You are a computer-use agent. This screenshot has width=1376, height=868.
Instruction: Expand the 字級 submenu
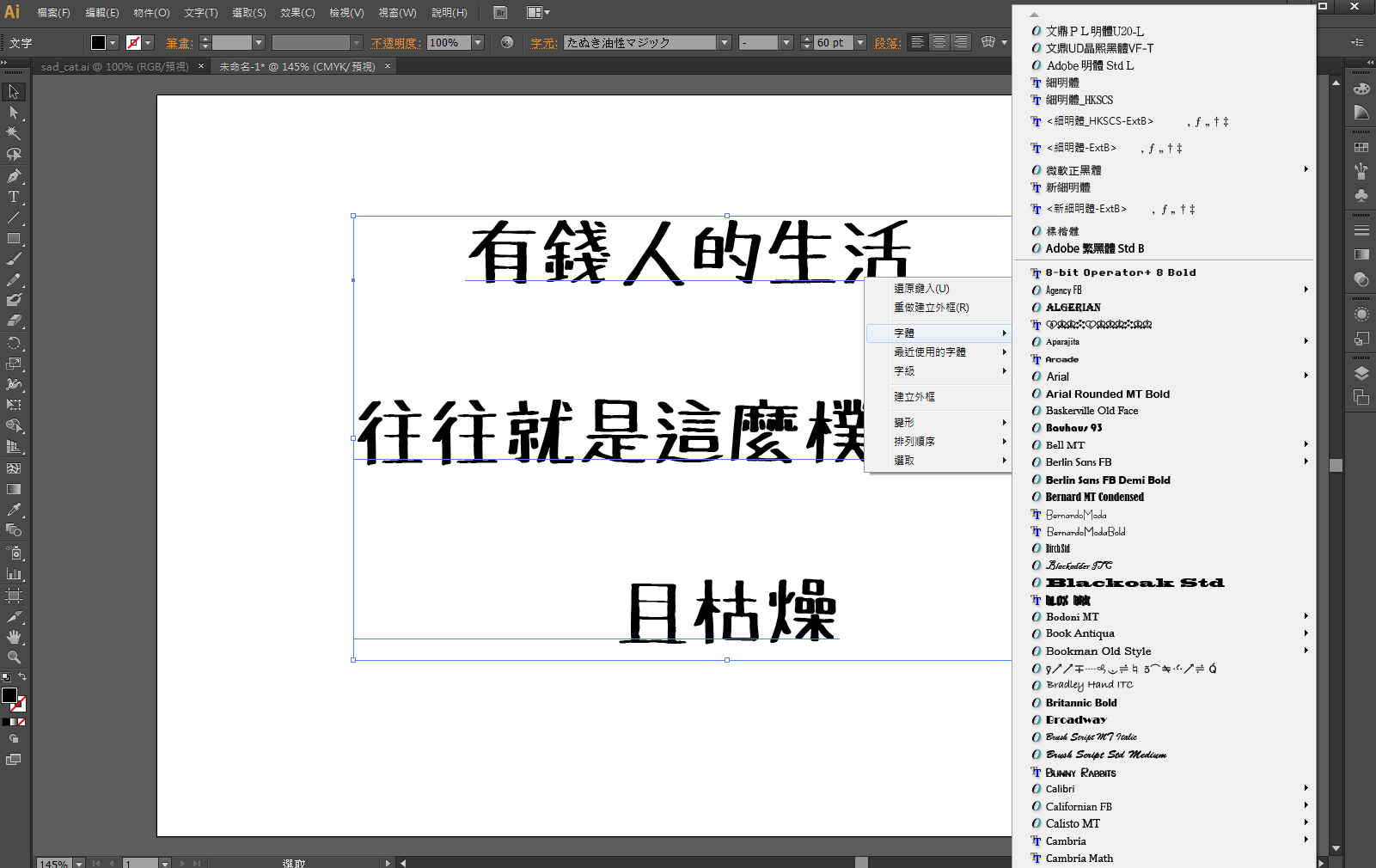(x=939, y=370)
